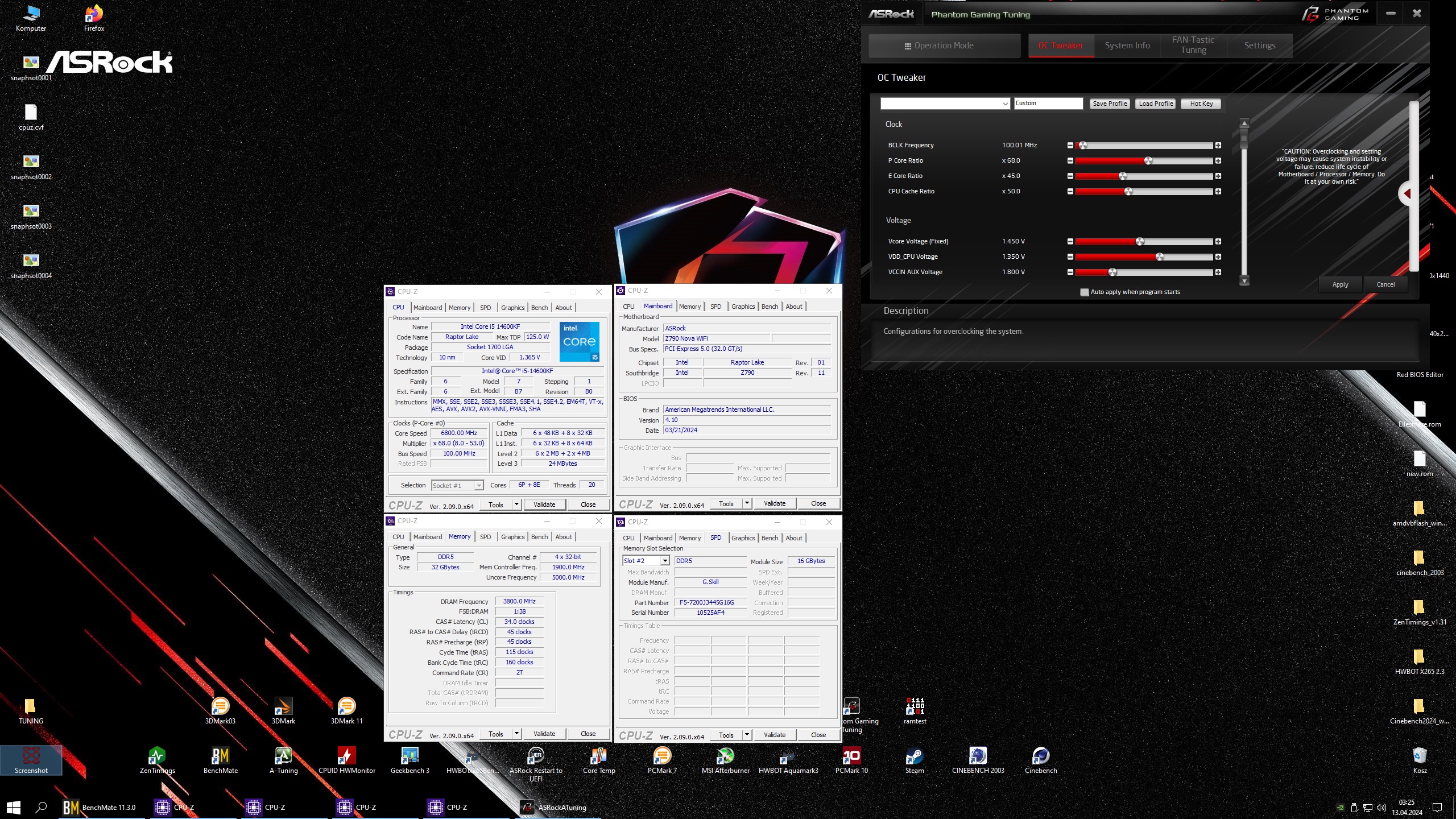Viewport: 1456px width, 819px height.
Task: Open the A-Tuning desktop shortcut
Action: coord(283,760)
